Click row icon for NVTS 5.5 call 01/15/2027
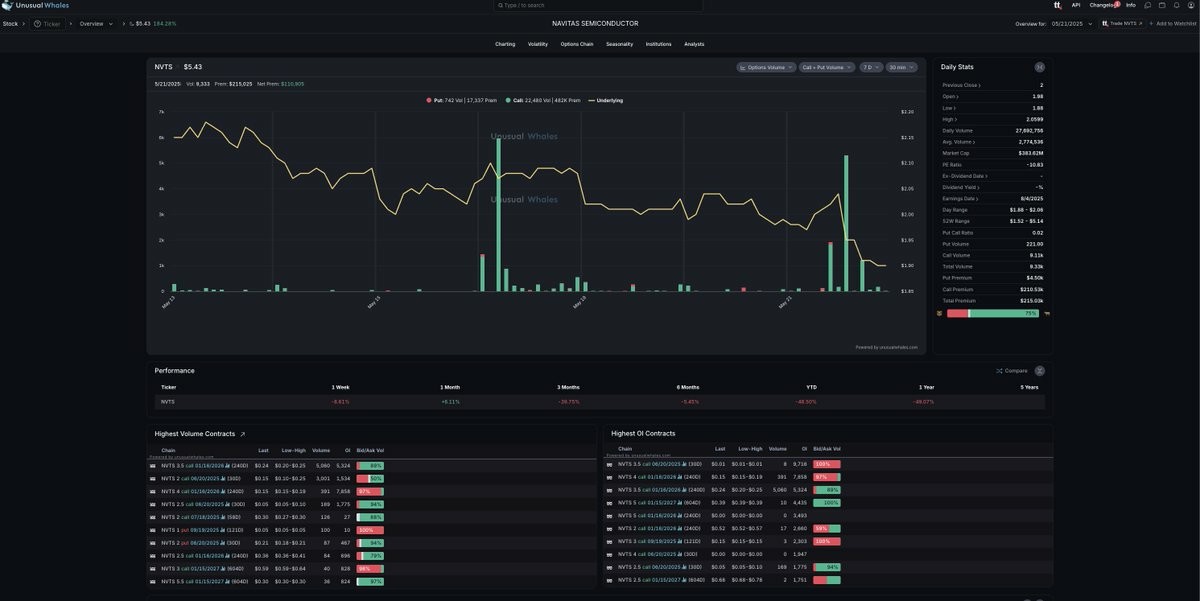The image size is (1200, 601). (x=153, y=581)
